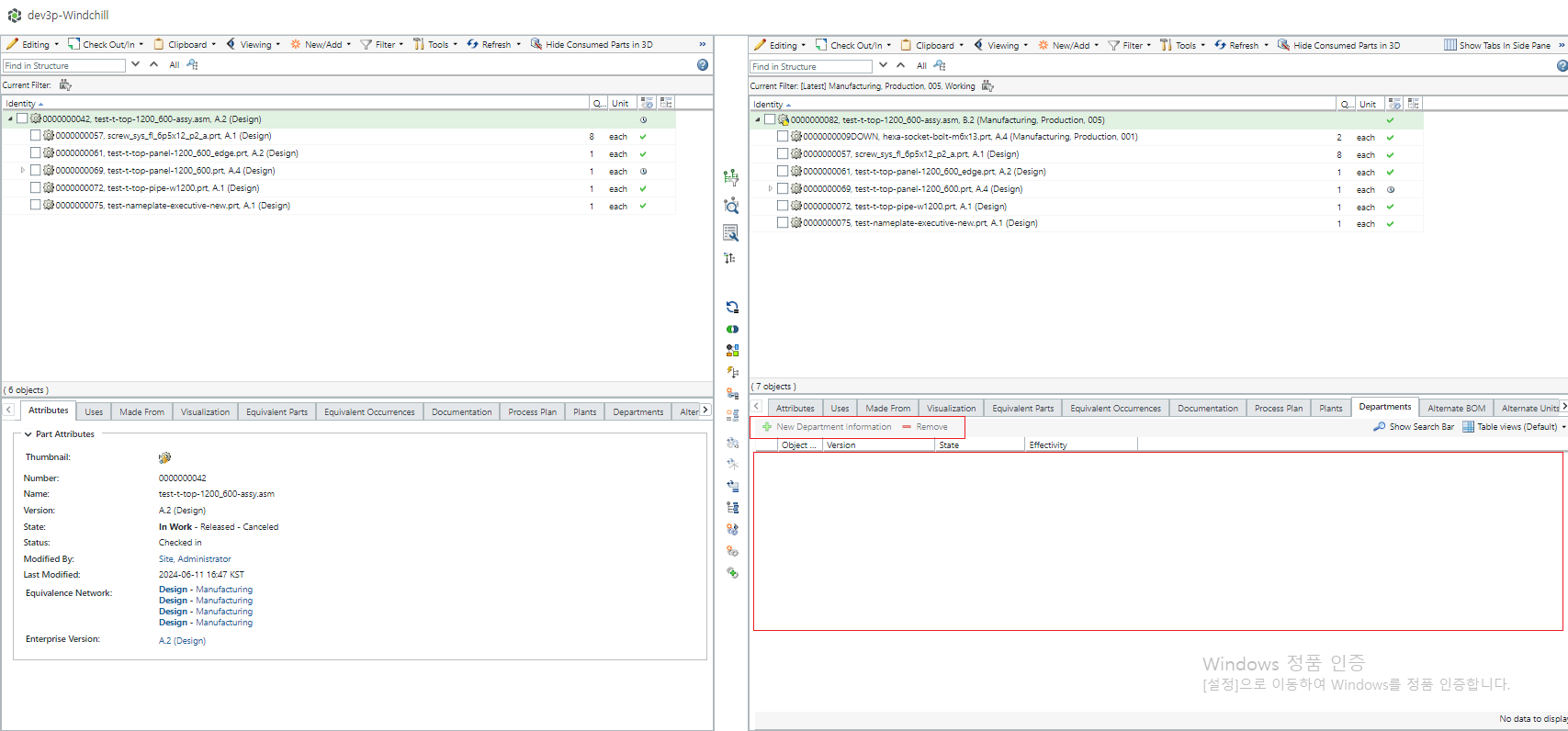Click the blue-green refresh arrows icon in center toolbar
Image resolution: width=1568 pixels, height=731 pixels.
[732, 308]
